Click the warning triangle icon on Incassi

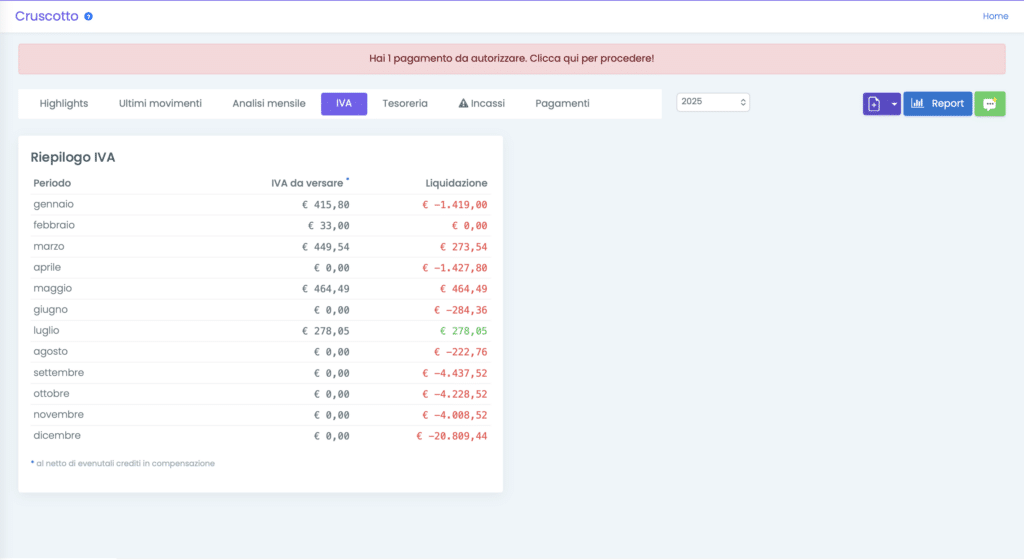(464, 104)
